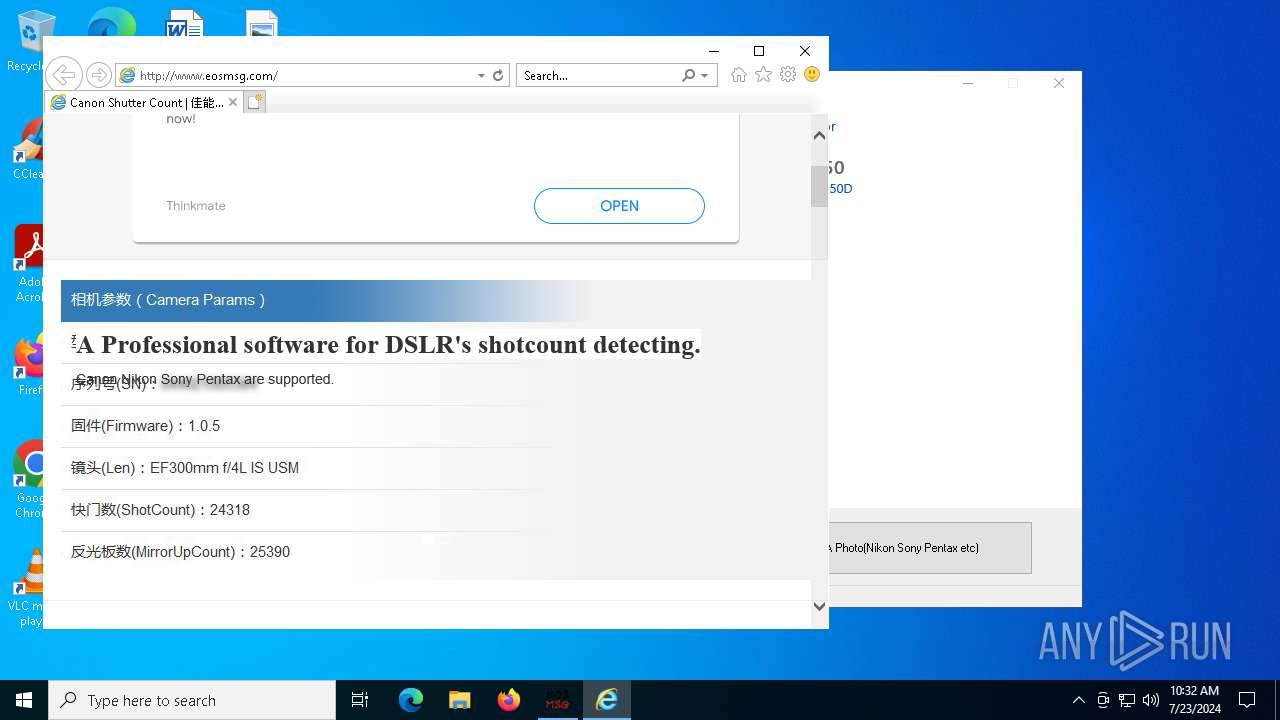Click the Thinkmate advertiser label
1280x720 pixels.
[196, 206]
